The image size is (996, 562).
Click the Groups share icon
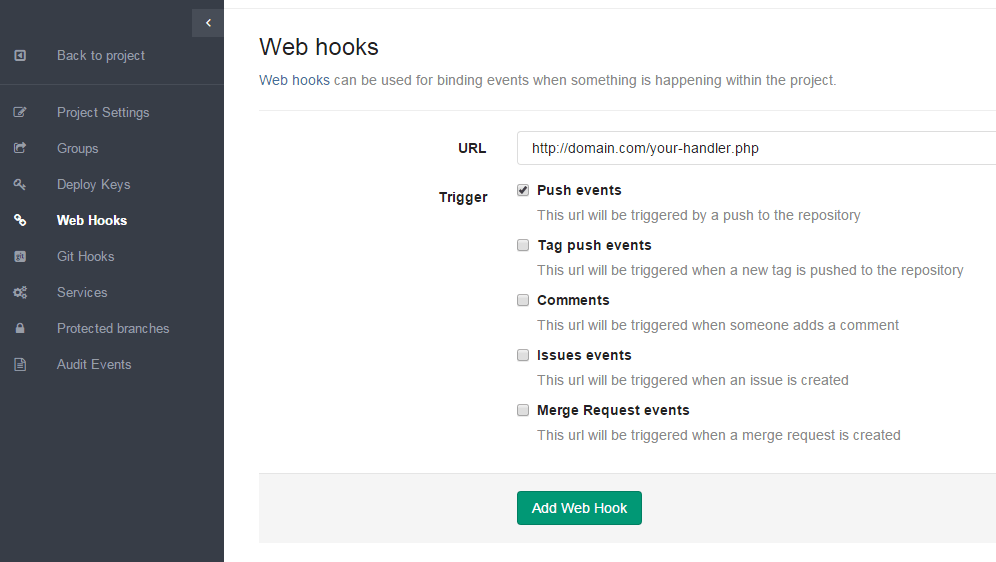coord(20,149)
